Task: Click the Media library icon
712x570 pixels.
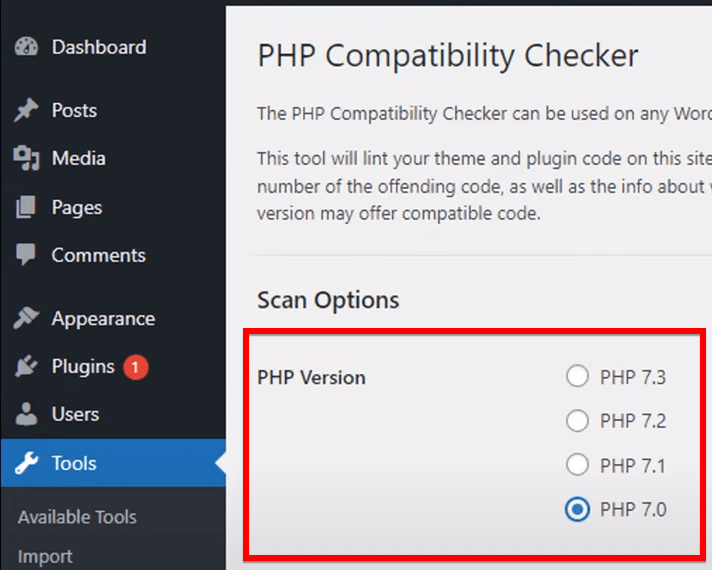Action: (26, 158)
